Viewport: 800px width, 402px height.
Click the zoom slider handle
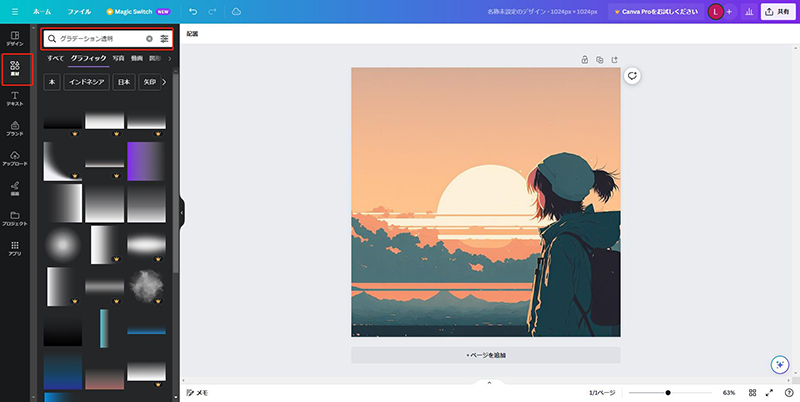pyautogui.click(x=668, y=393)
